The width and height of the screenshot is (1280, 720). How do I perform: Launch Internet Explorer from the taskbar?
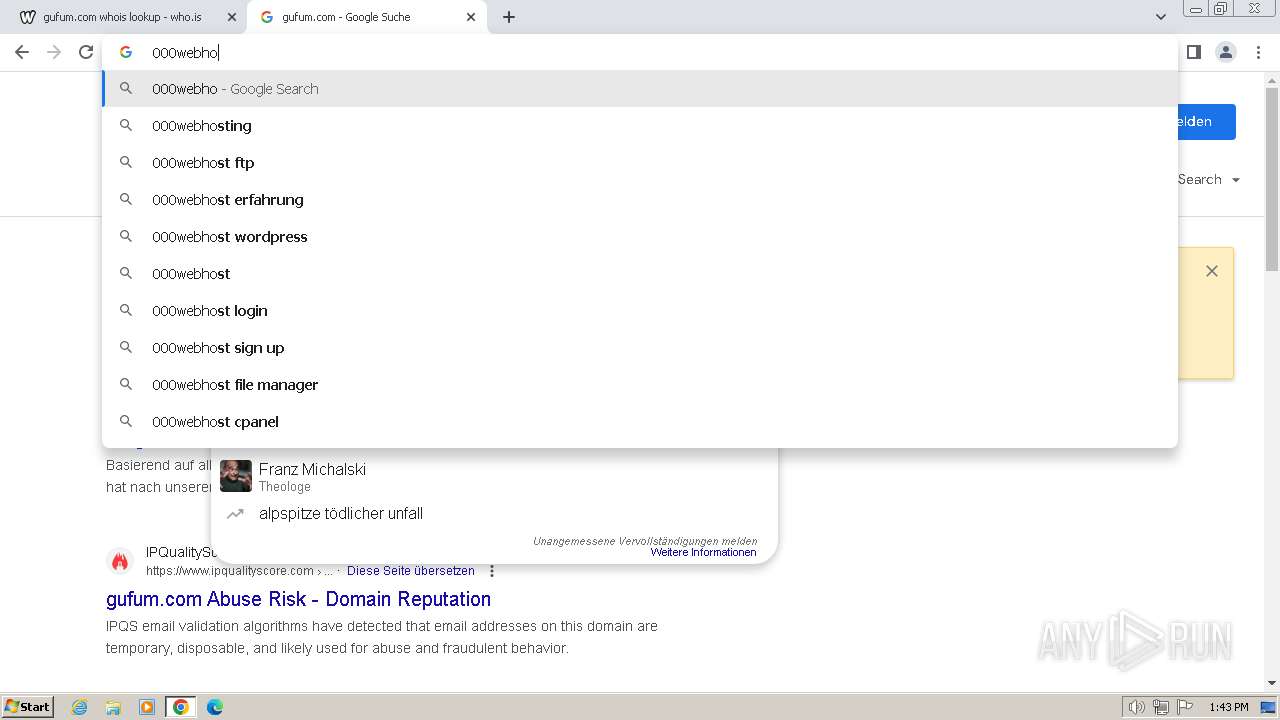click(x=80, y=707)
